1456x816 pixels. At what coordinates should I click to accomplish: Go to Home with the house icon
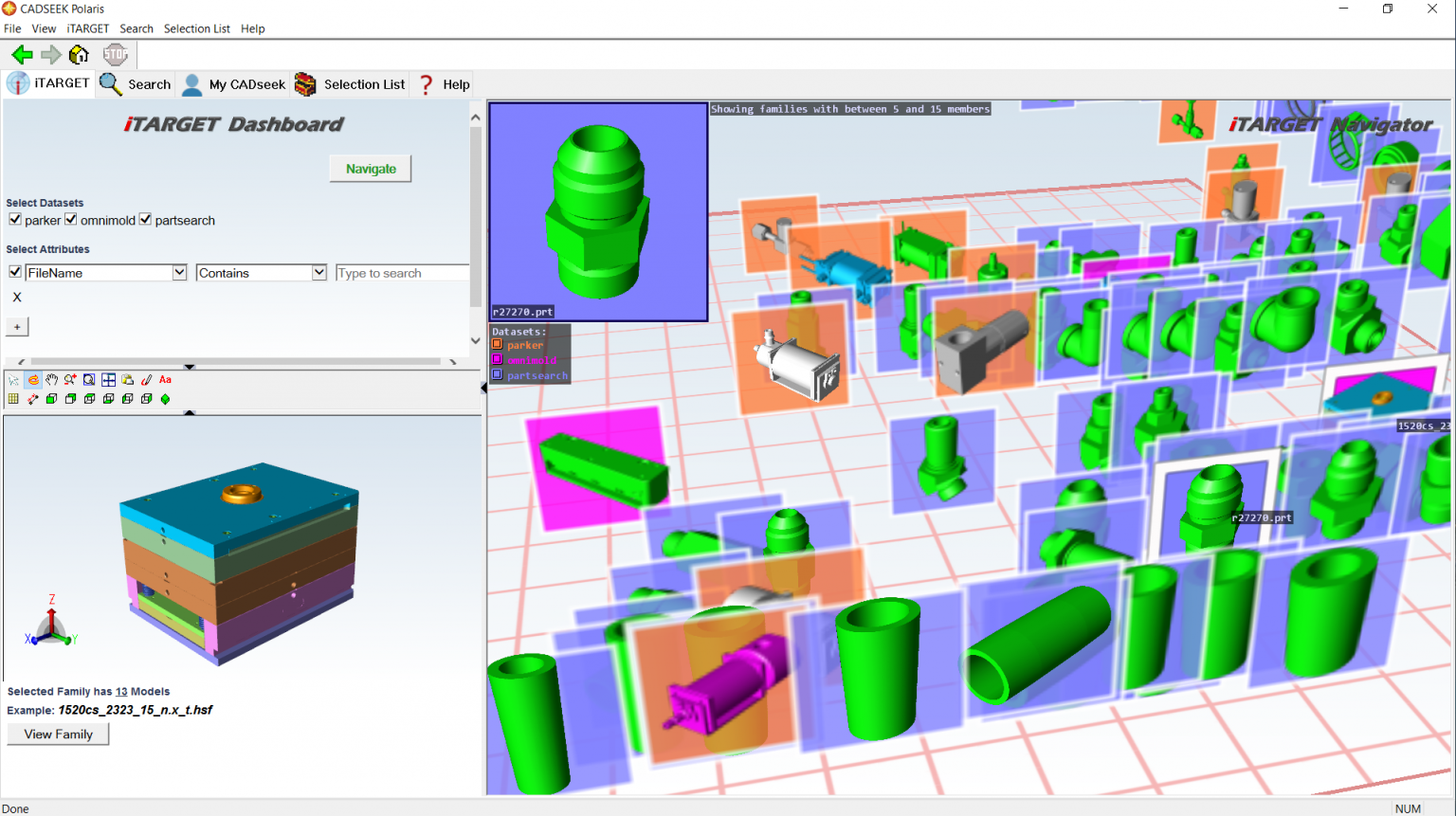pos(79,55)
